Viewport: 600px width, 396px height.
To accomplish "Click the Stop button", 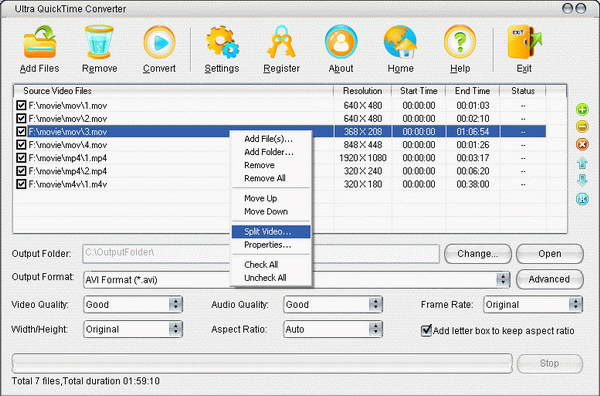I will coord(549,363).
